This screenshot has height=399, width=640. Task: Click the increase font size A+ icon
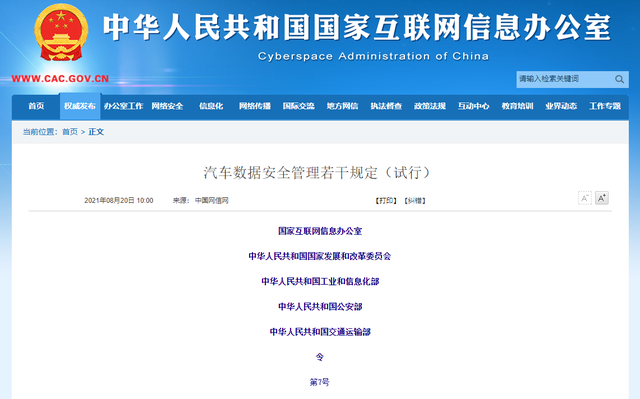pos(602,198)
